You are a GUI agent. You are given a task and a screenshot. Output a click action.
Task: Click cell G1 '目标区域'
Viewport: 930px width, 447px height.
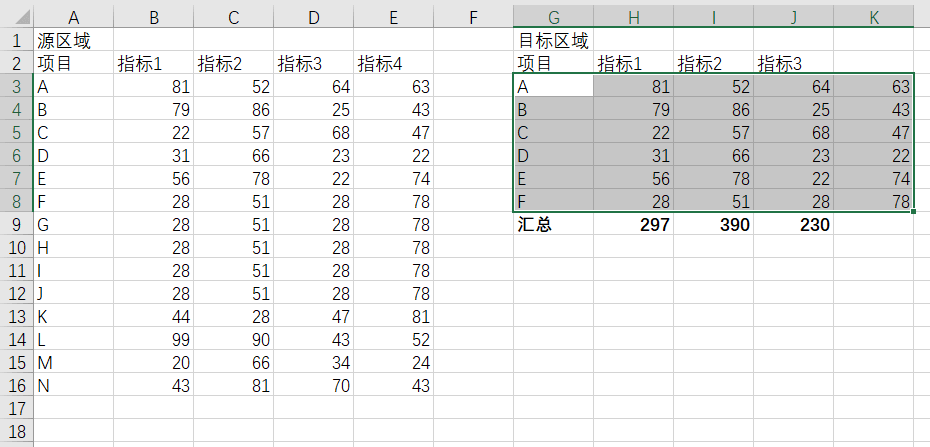click(x=553, y=41)
